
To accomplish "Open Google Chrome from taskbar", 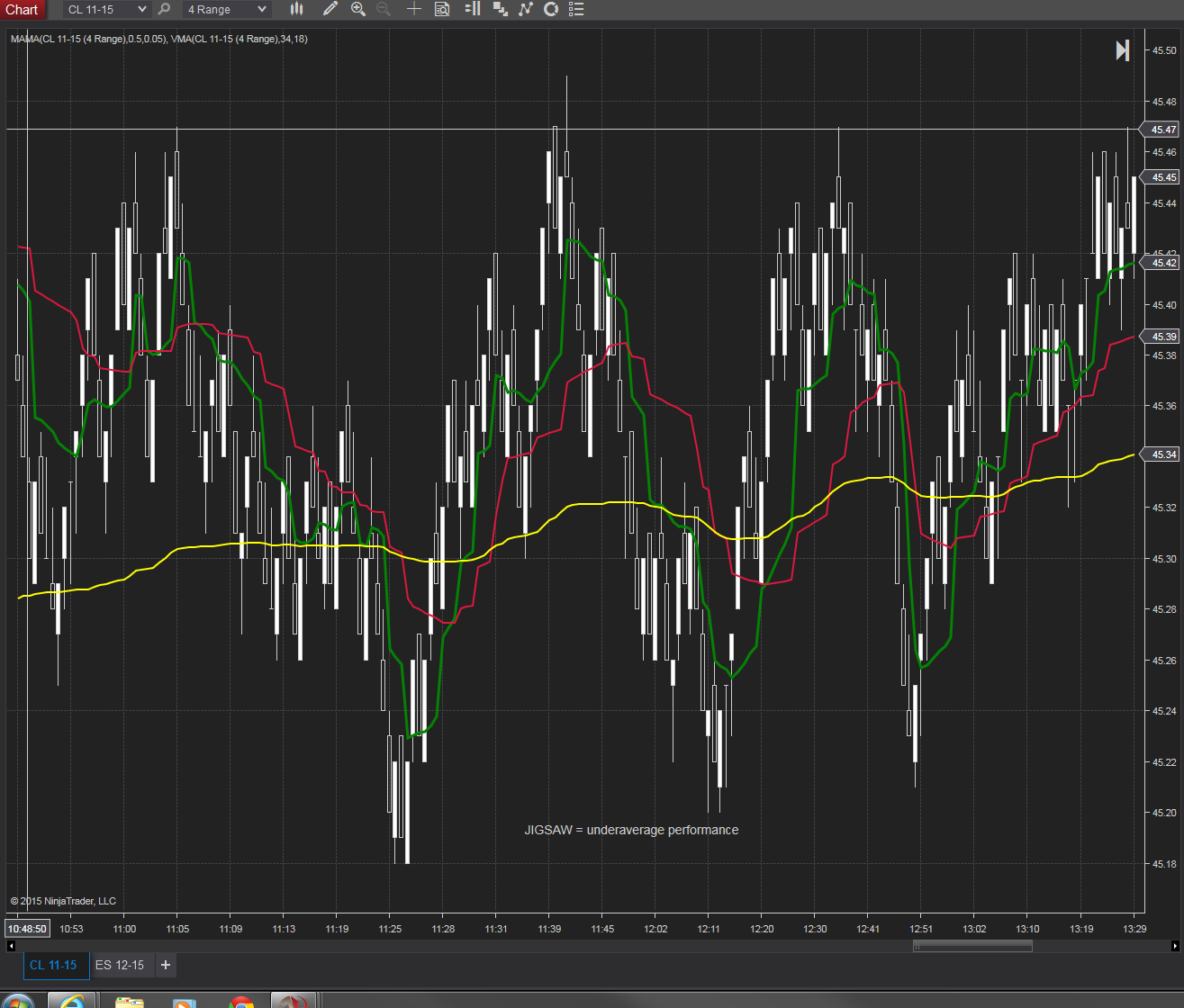I will coord(241,1001).
